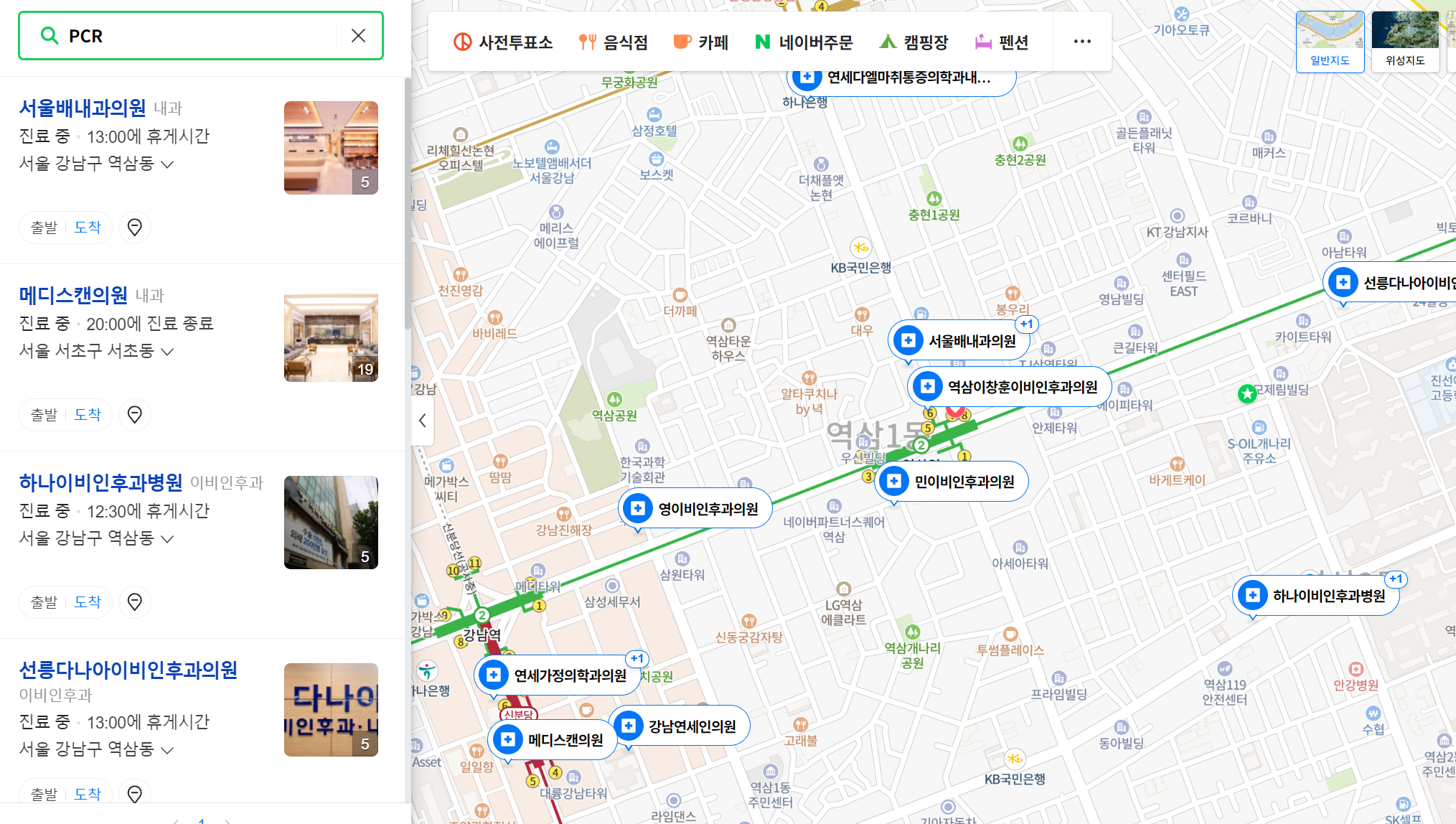Click the location pin for 하나이비인후과병원

[134, 602]
